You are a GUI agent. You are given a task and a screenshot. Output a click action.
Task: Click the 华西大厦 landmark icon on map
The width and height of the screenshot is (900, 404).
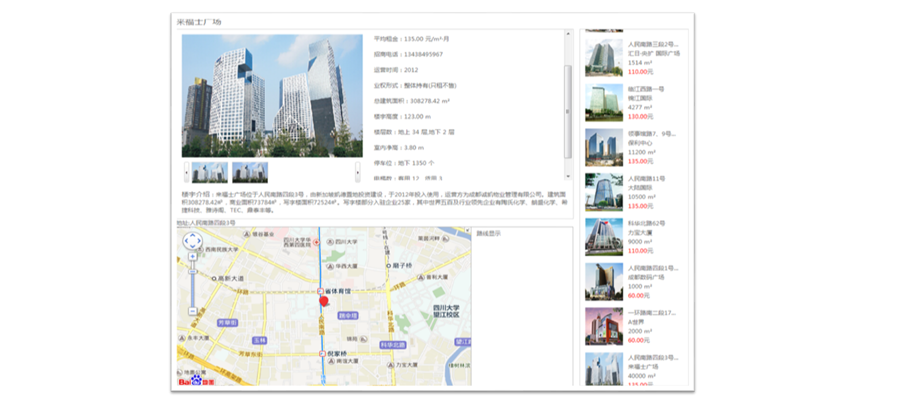[x=331, y=267]
